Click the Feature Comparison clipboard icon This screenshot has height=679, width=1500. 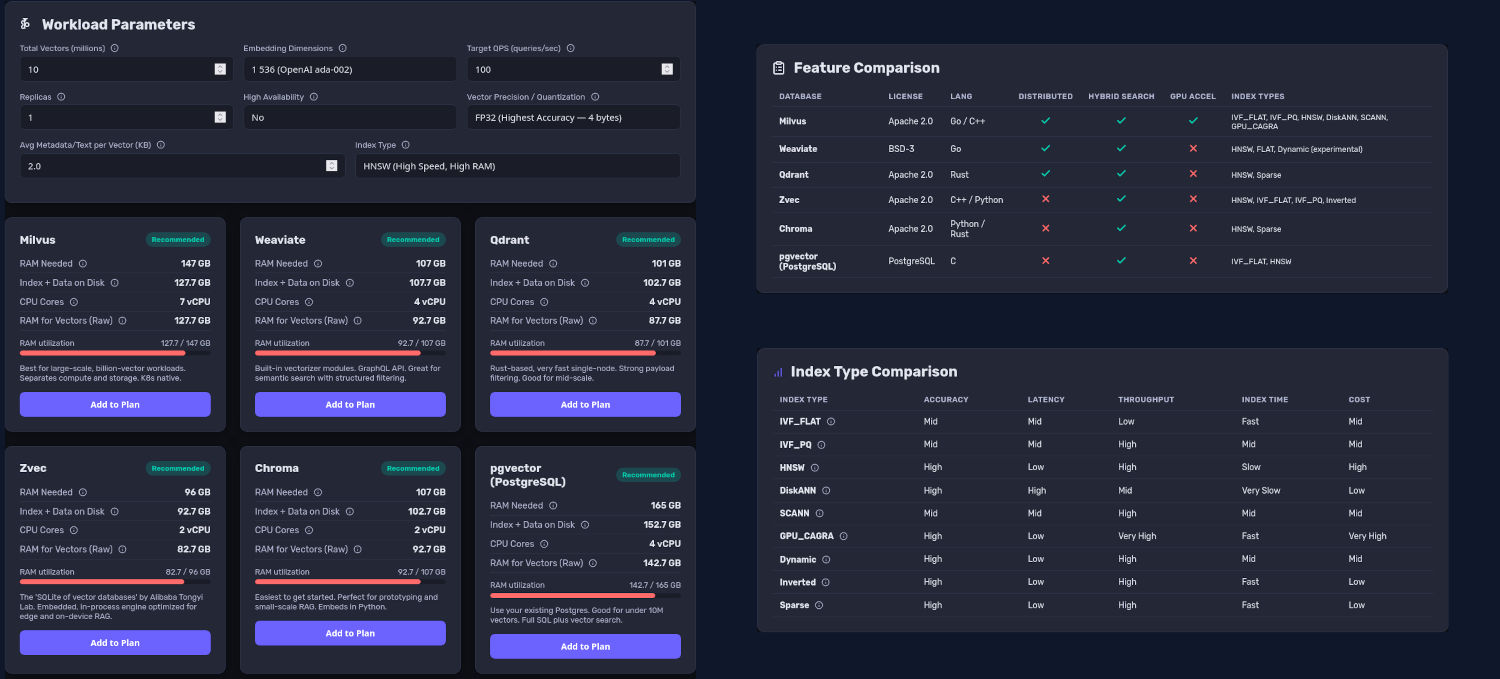coord(779,68)
